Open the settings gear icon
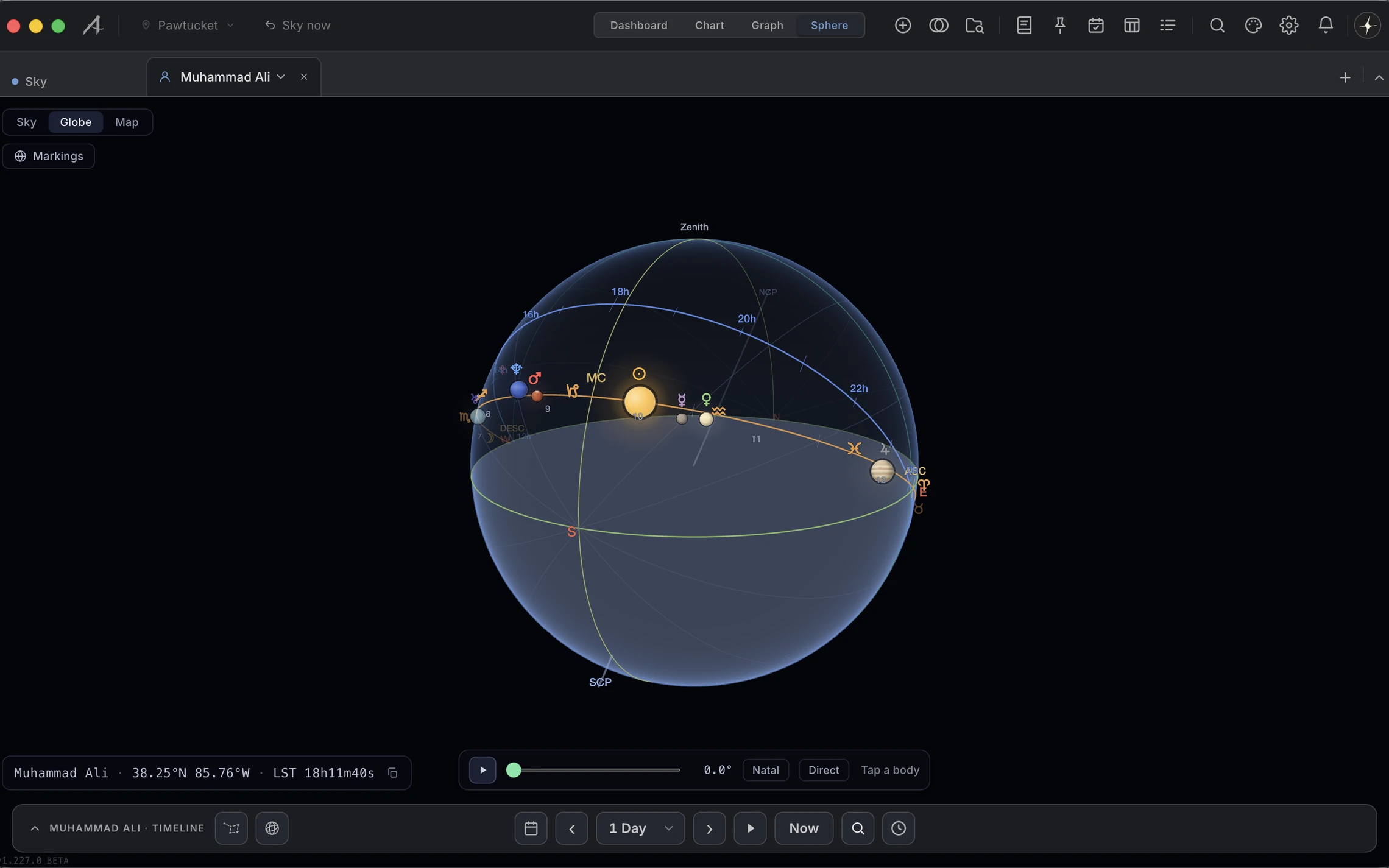1389x868 pixels. (x=1288, y=25)
